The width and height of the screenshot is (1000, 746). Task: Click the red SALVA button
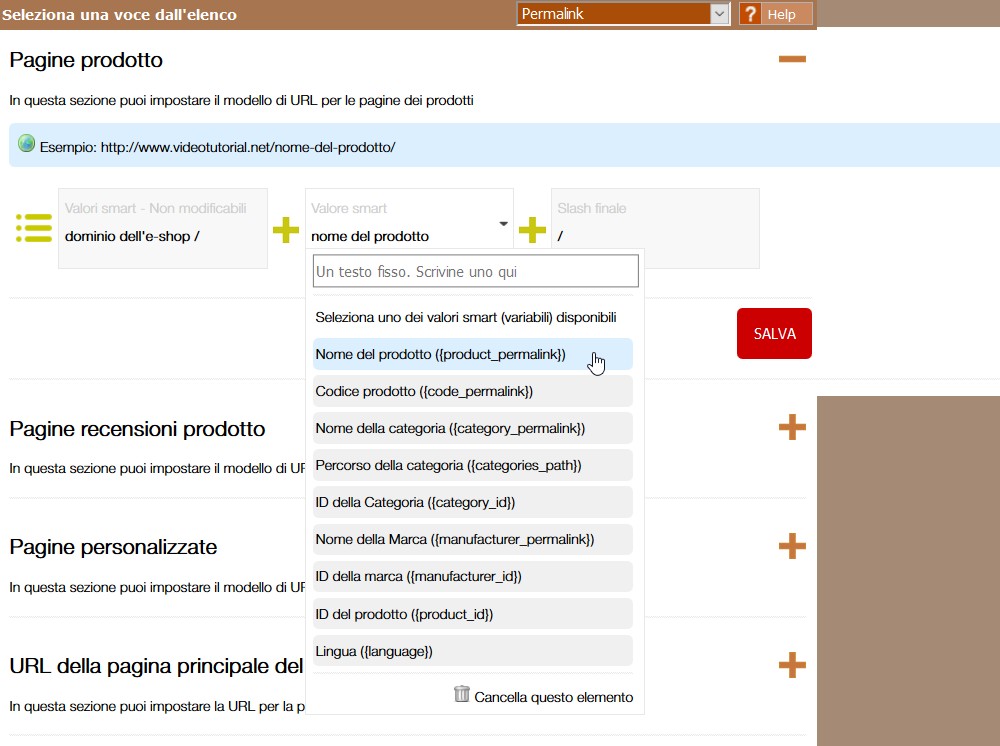click(774, 333)
